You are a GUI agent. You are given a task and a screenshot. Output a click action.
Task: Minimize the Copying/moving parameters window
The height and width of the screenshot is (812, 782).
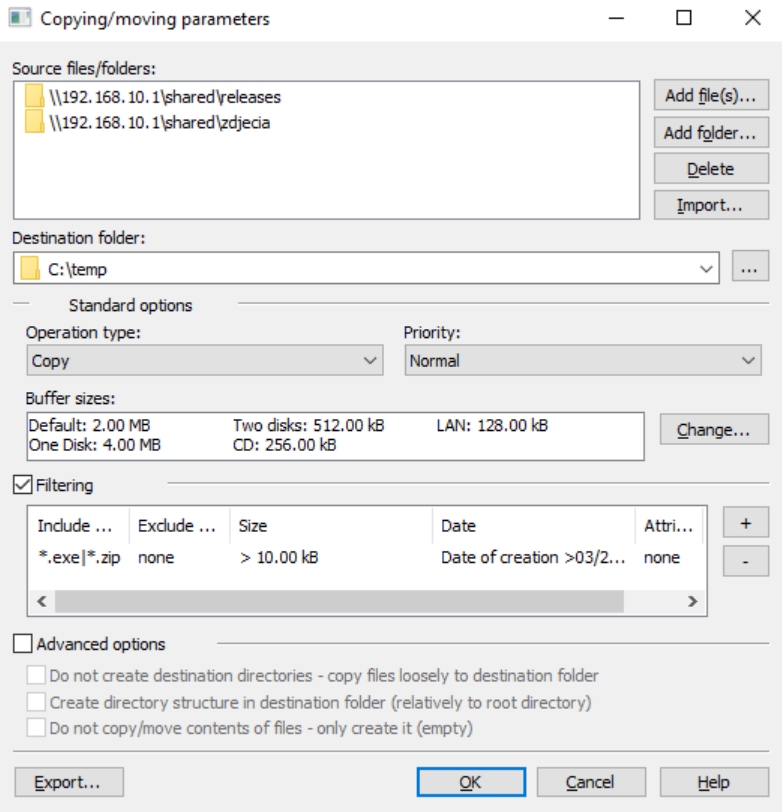616,18
